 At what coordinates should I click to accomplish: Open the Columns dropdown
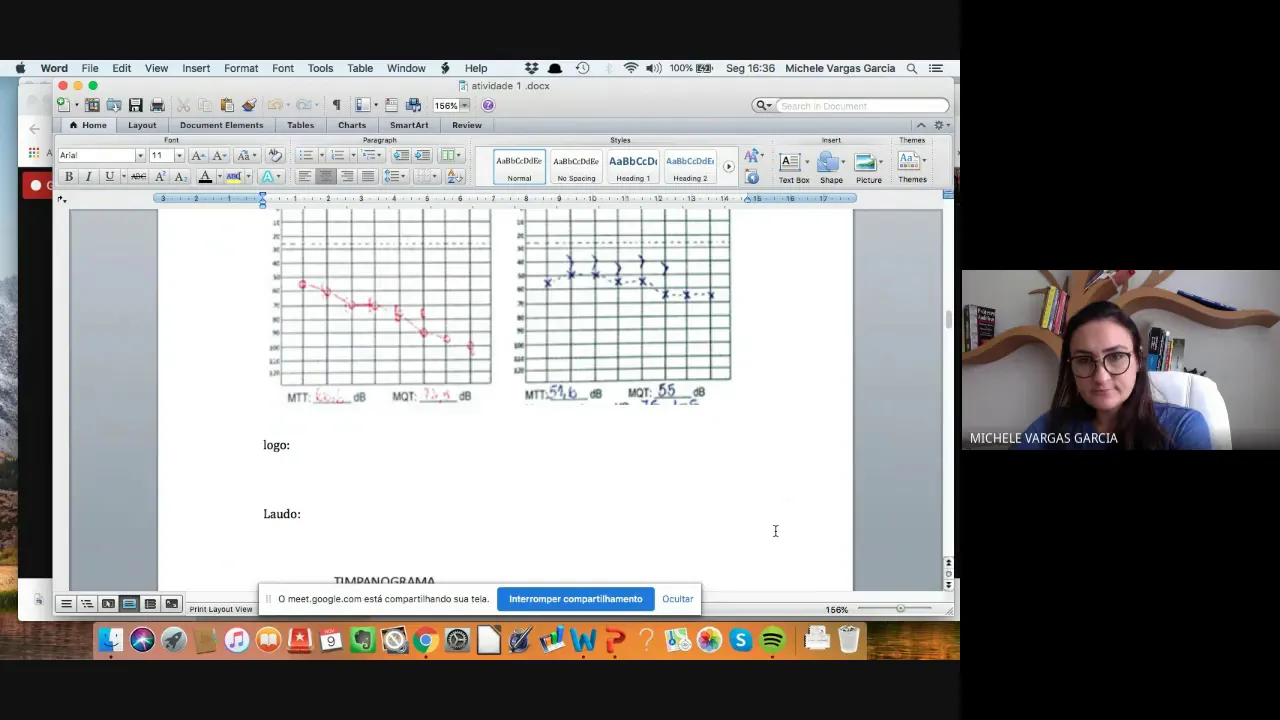coord(450,155)
